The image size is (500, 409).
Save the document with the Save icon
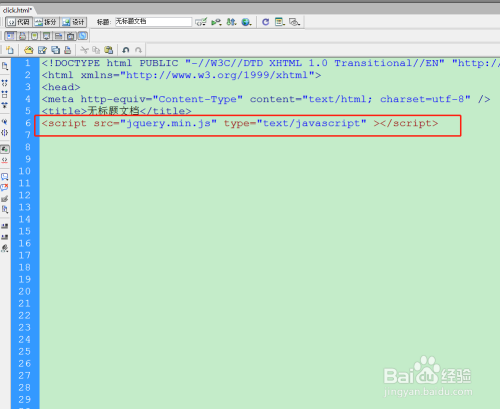[42, 50]
